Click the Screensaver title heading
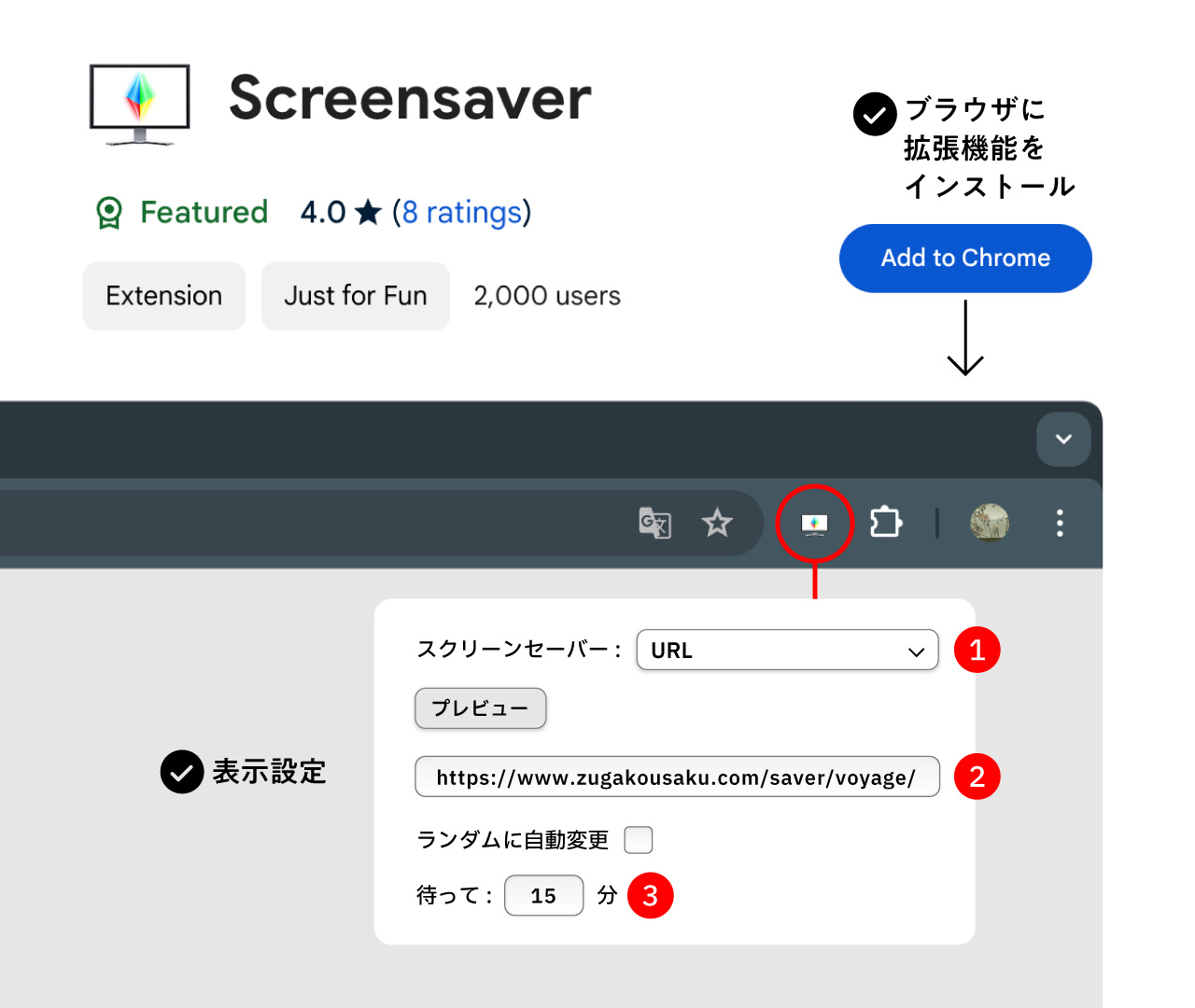The image size is (1195, 1008). (410, 98)
